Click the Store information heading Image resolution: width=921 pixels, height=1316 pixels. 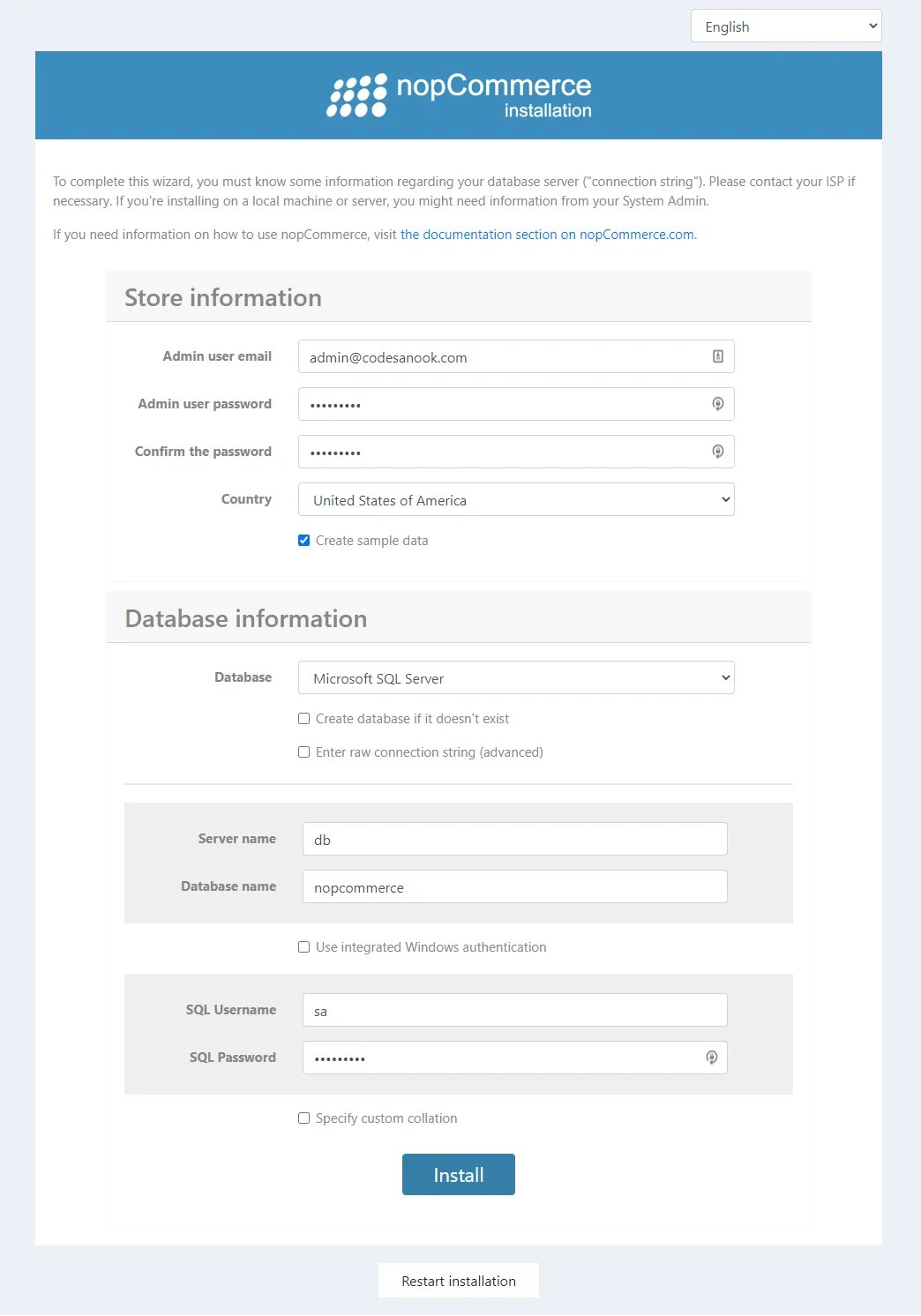tap(223, 298)
